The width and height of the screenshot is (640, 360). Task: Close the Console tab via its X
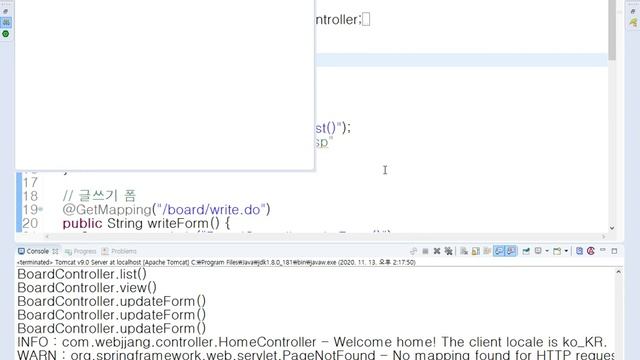(55, 251)
